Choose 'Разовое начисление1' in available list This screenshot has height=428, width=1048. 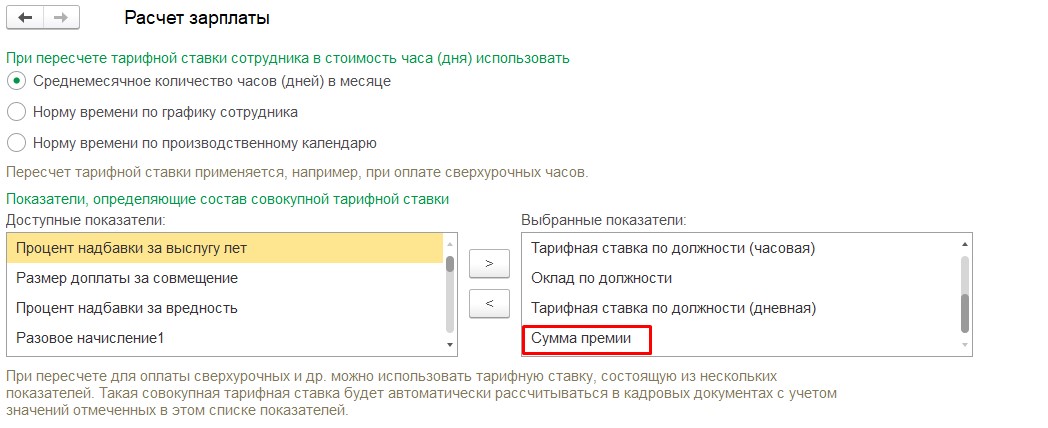click(90, 338)
